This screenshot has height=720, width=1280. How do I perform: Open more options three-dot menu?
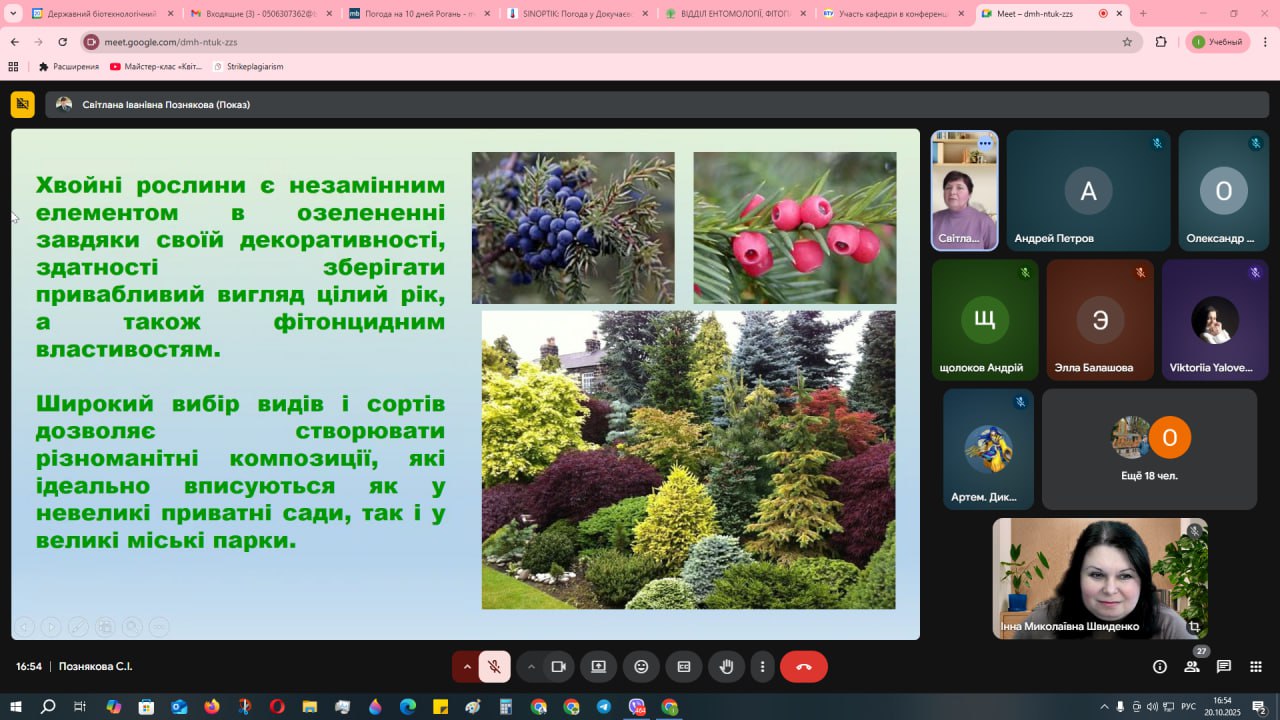[762, 667]
